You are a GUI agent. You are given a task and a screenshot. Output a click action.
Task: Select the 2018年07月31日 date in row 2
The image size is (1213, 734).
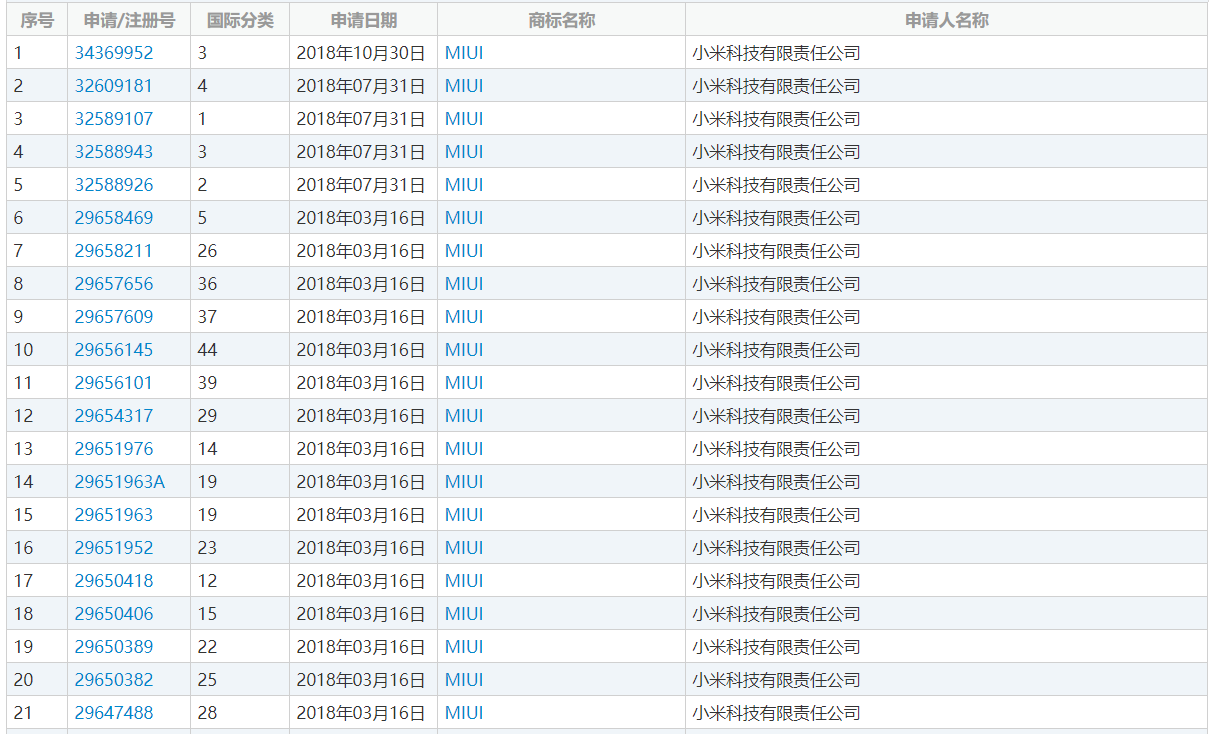pyautogui.click(x=361, y=86)
